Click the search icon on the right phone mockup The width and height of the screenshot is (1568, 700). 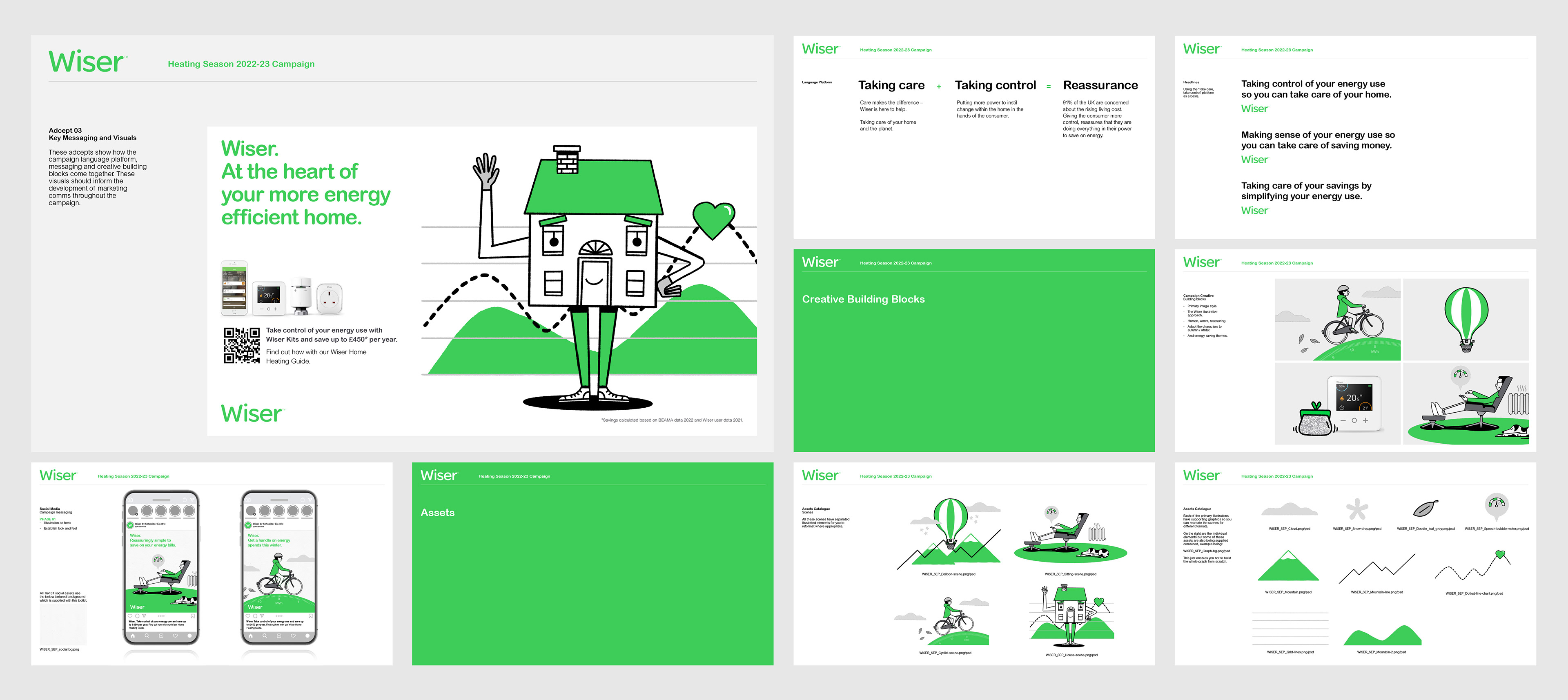coord(265,636)
